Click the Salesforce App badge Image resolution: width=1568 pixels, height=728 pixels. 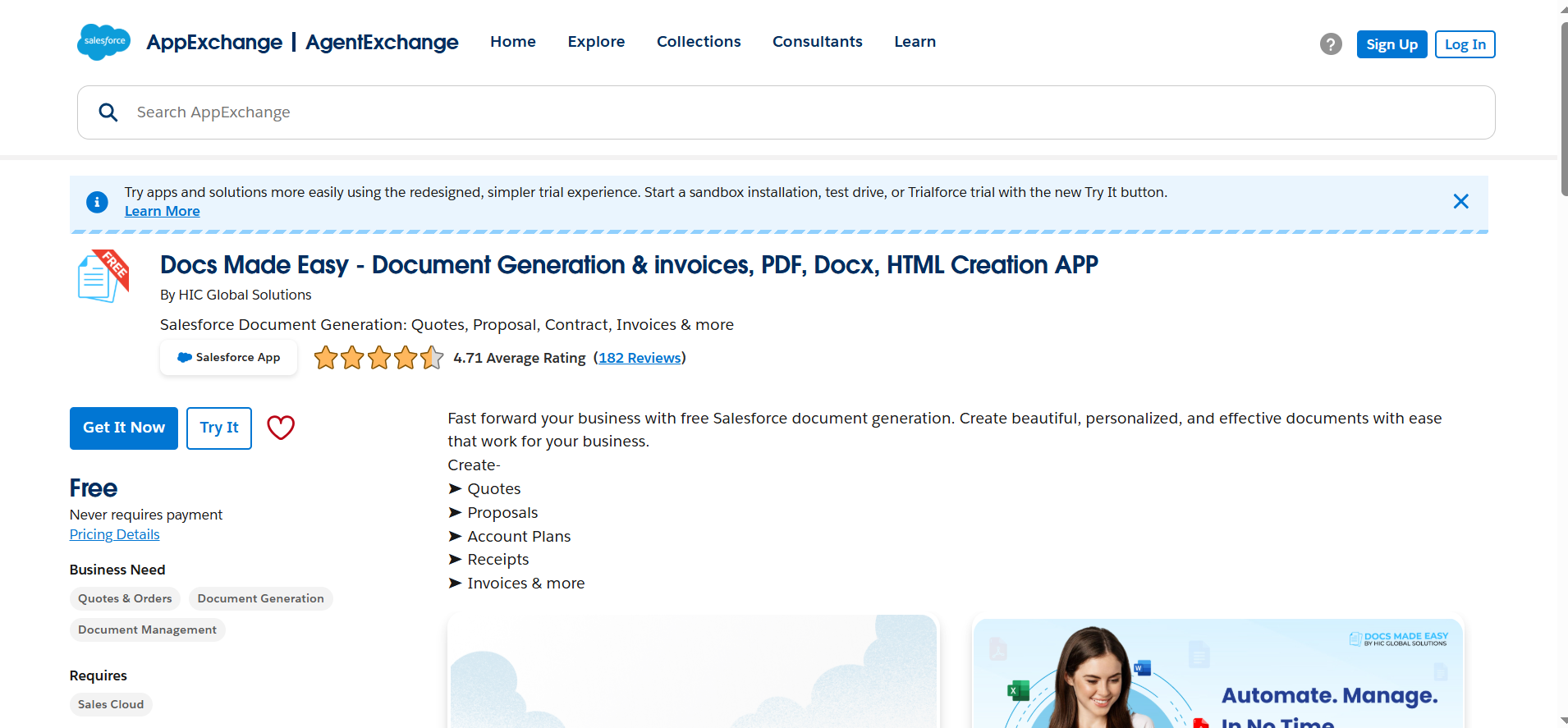coord(228,358)
